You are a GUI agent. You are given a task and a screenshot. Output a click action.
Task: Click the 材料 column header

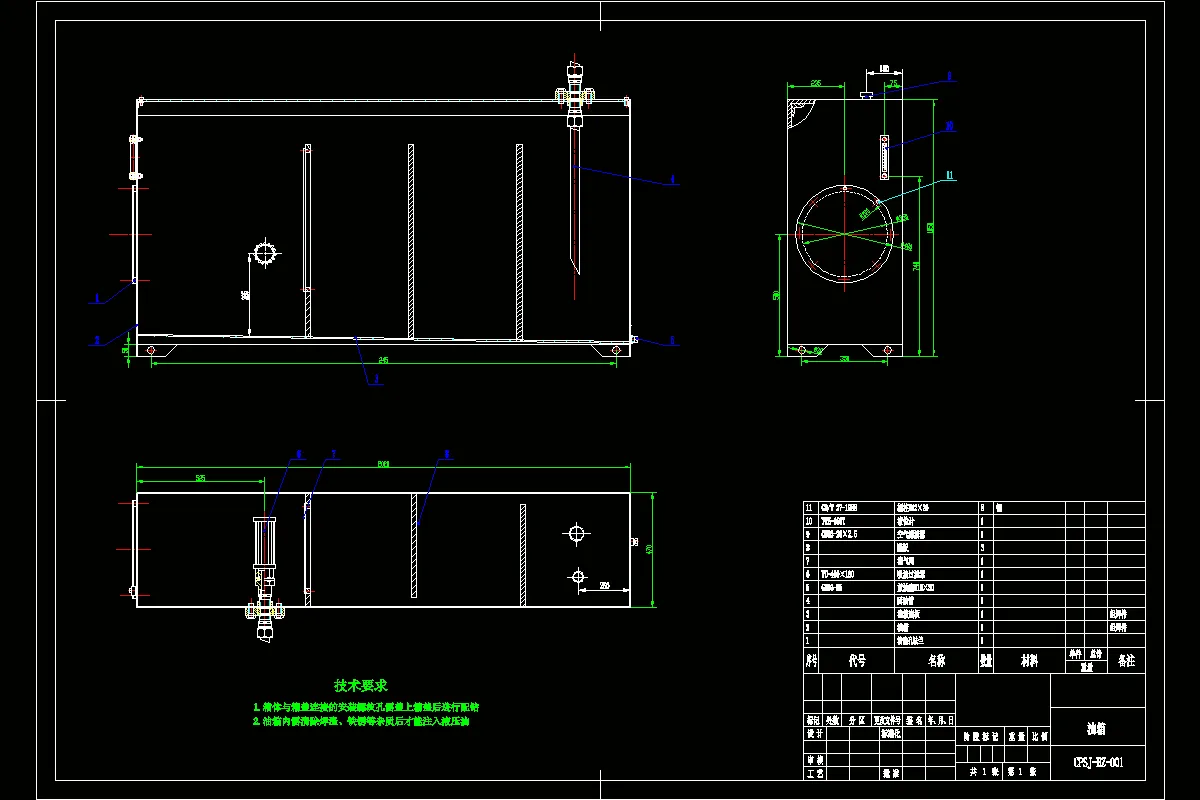click(x=1029, y=661)
